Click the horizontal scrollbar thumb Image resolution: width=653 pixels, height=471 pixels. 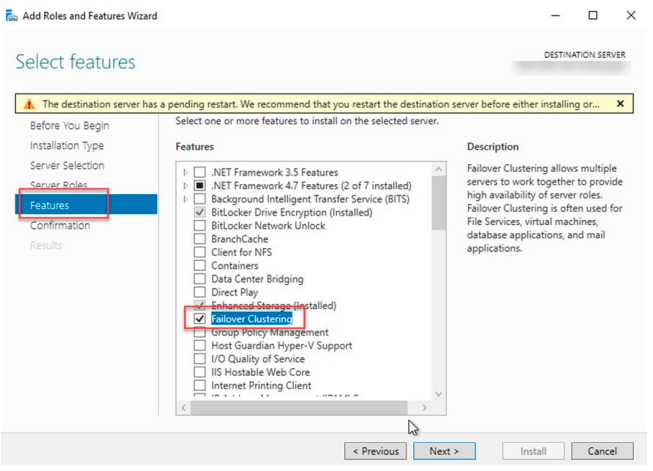299,408
